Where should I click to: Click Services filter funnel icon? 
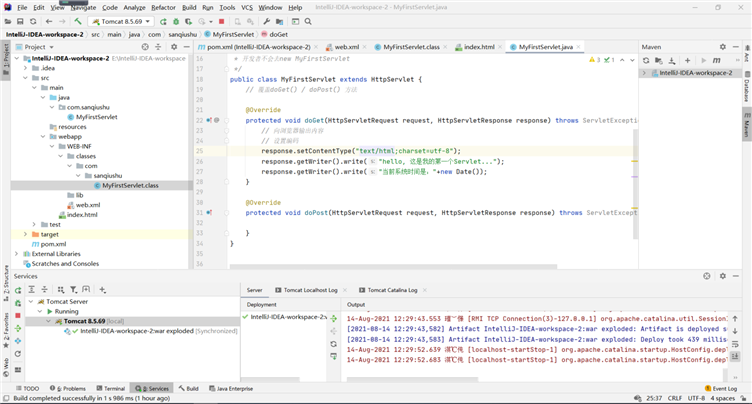(73, 290)
